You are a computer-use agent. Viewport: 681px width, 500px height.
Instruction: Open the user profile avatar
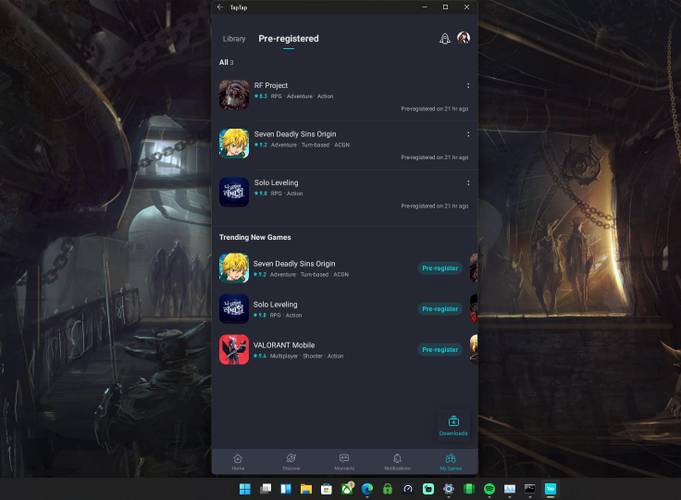pos(463,38)
